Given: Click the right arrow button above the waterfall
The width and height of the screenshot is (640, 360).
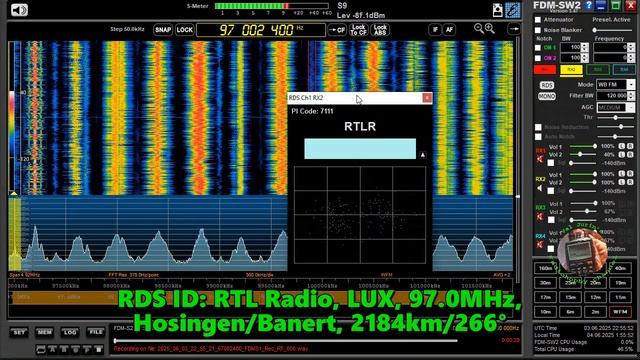Looking at the screenshot, I should point(514,29).
